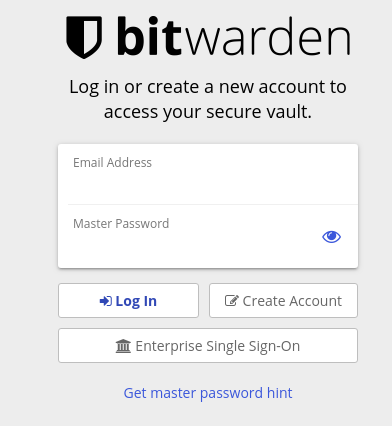Click the Email Address field label
This screenshot has height=426, width=392.
point(112,163)
